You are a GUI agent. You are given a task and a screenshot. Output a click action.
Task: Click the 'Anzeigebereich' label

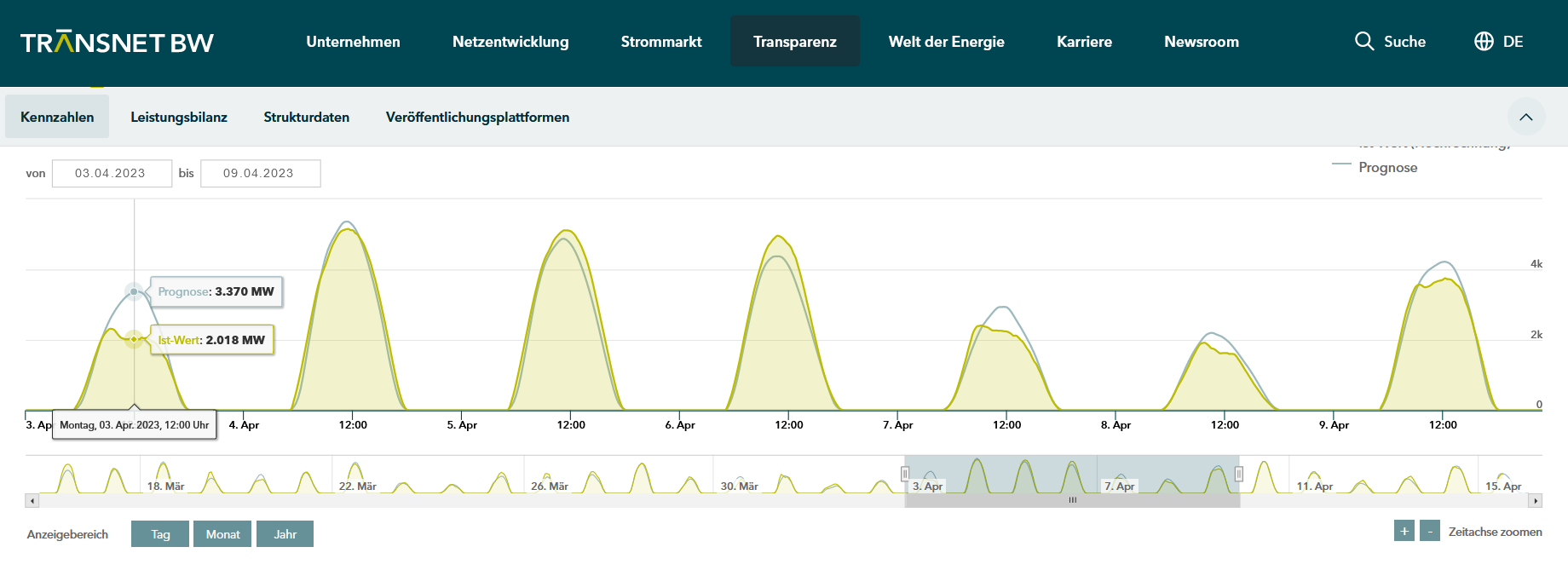coord(67,534)
